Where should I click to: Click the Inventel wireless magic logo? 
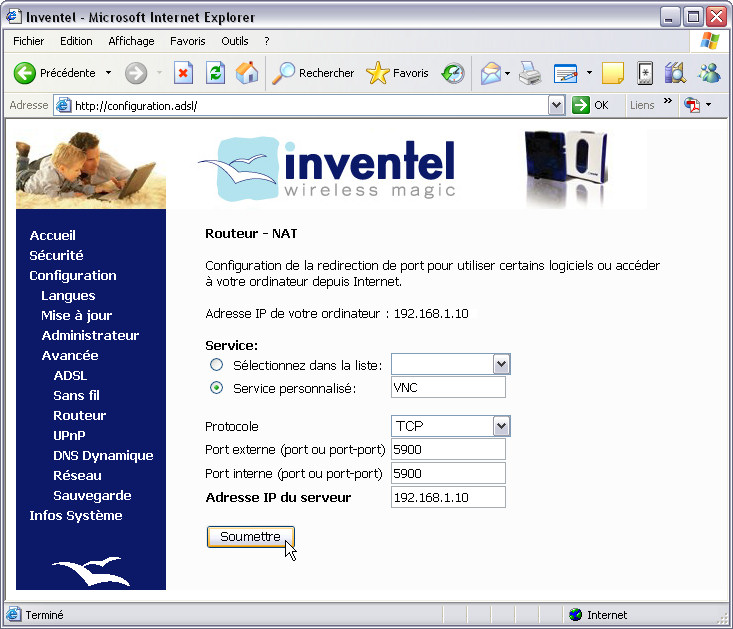(327, 169)
